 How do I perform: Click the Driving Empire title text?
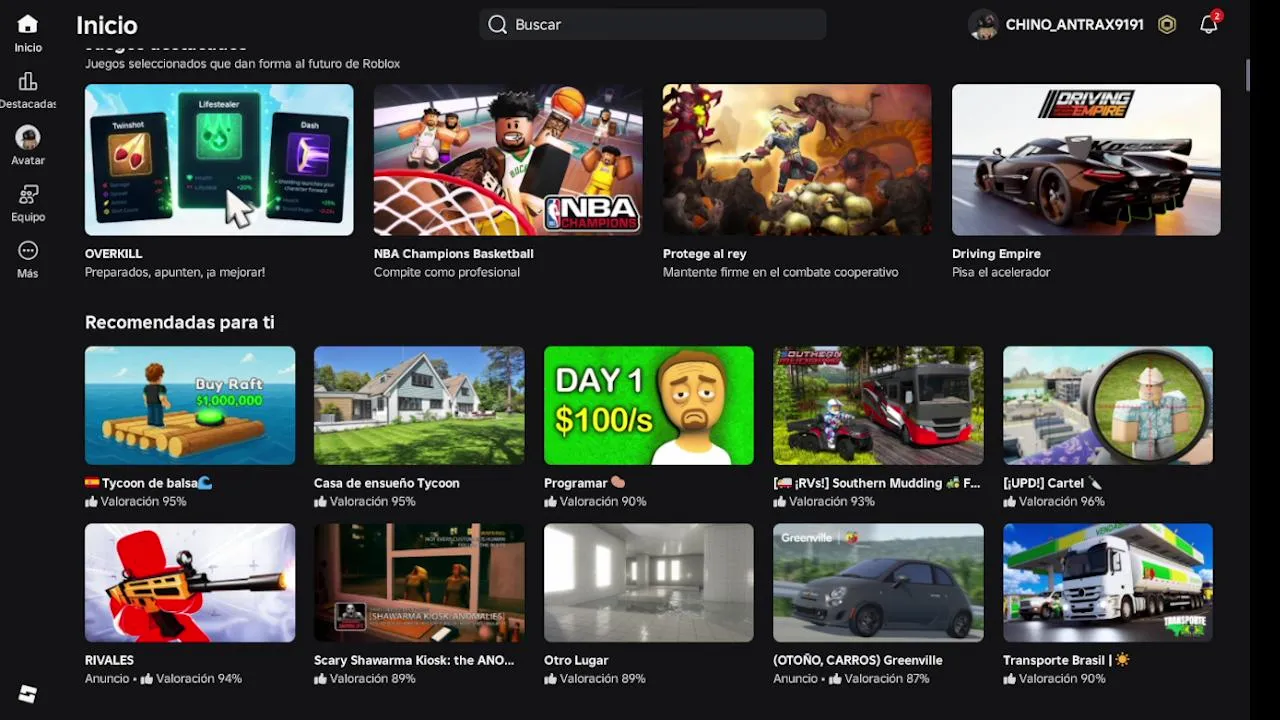click(x=996, y=254)
